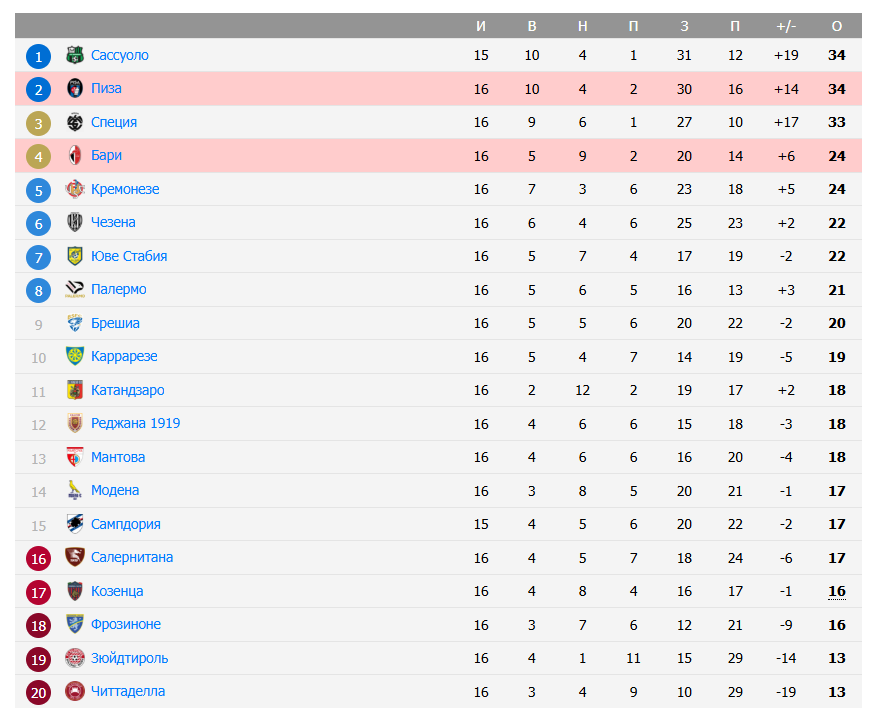Click the Sassuolo club crest icon
The width and height of the screenshot is (872, 721).
click(75, 55)
